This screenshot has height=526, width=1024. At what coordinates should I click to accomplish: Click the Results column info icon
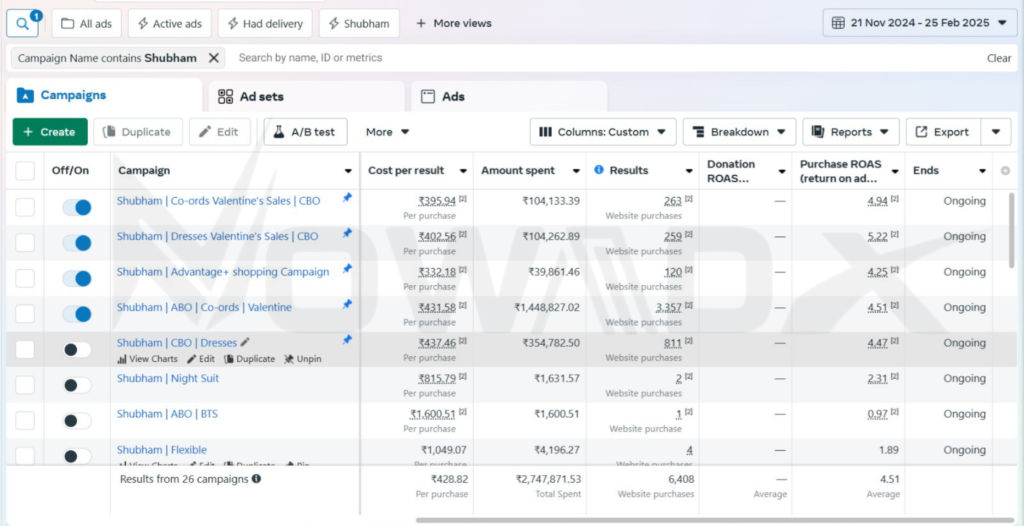click(599, 170)
